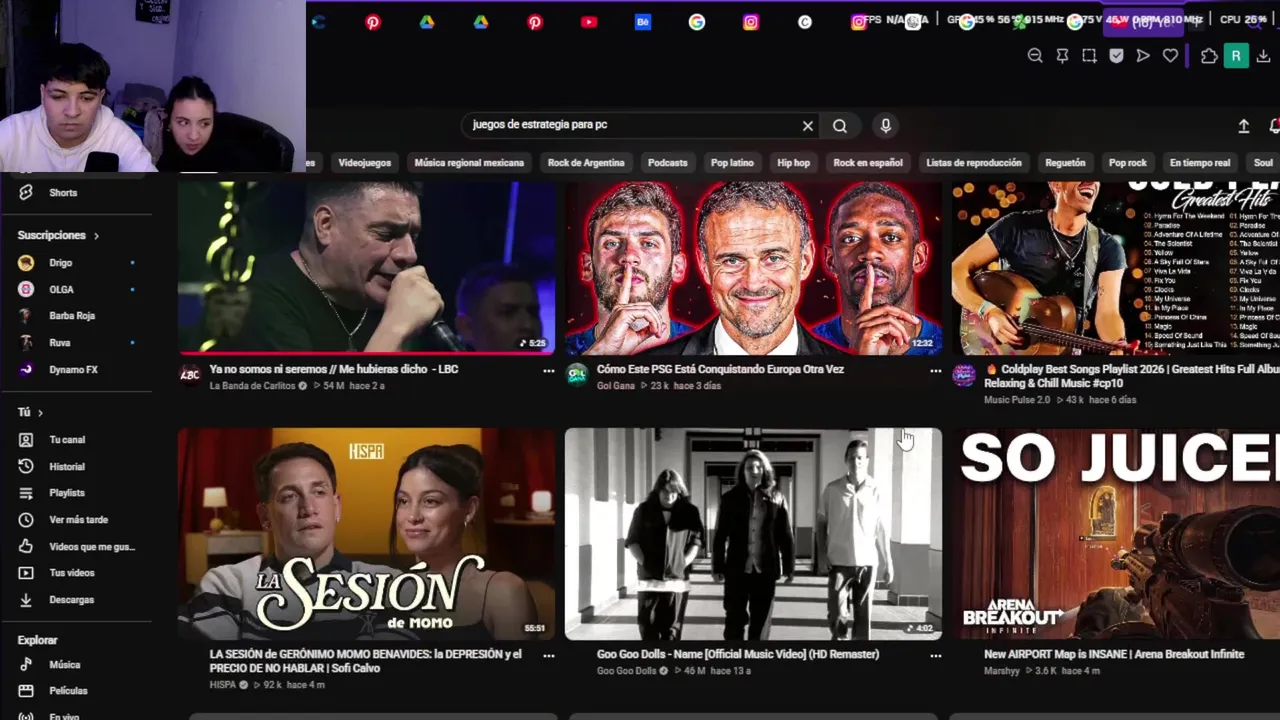Open the Gol Gana channel name
This screenshot has width=1280, height=720.
(615, 386)
